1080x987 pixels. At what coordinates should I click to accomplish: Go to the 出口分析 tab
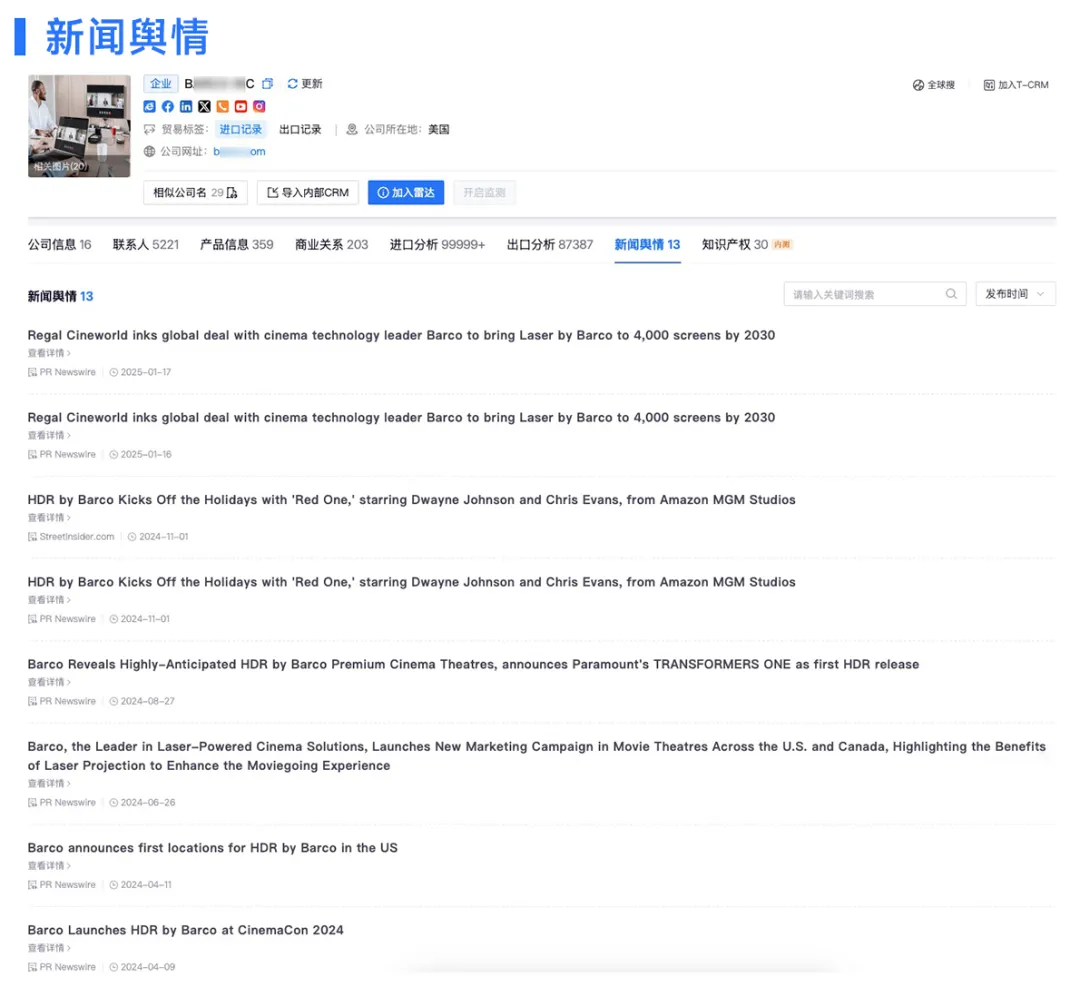[x=550, y=245]
